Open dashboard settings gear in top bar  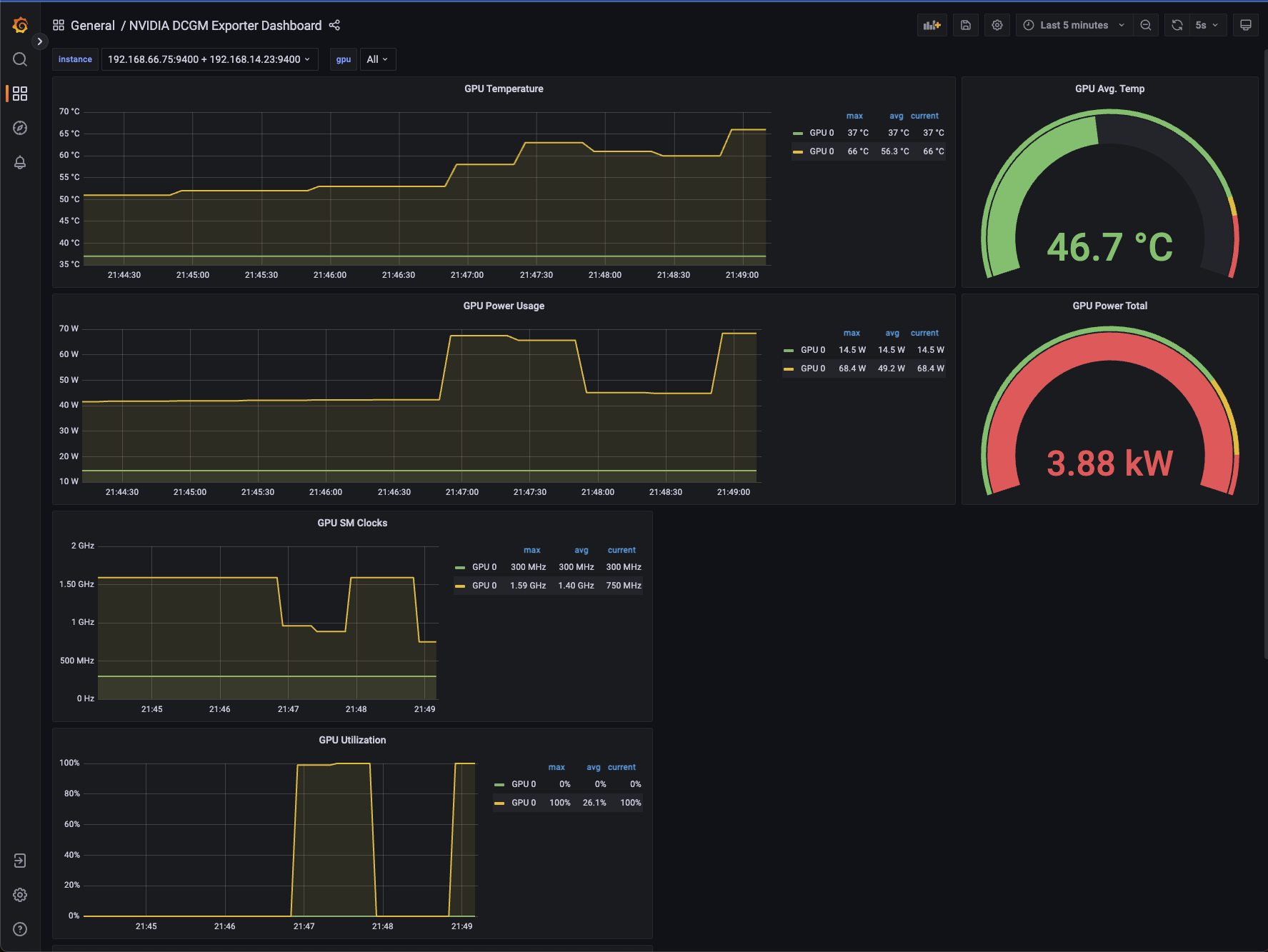click(997, 25)
